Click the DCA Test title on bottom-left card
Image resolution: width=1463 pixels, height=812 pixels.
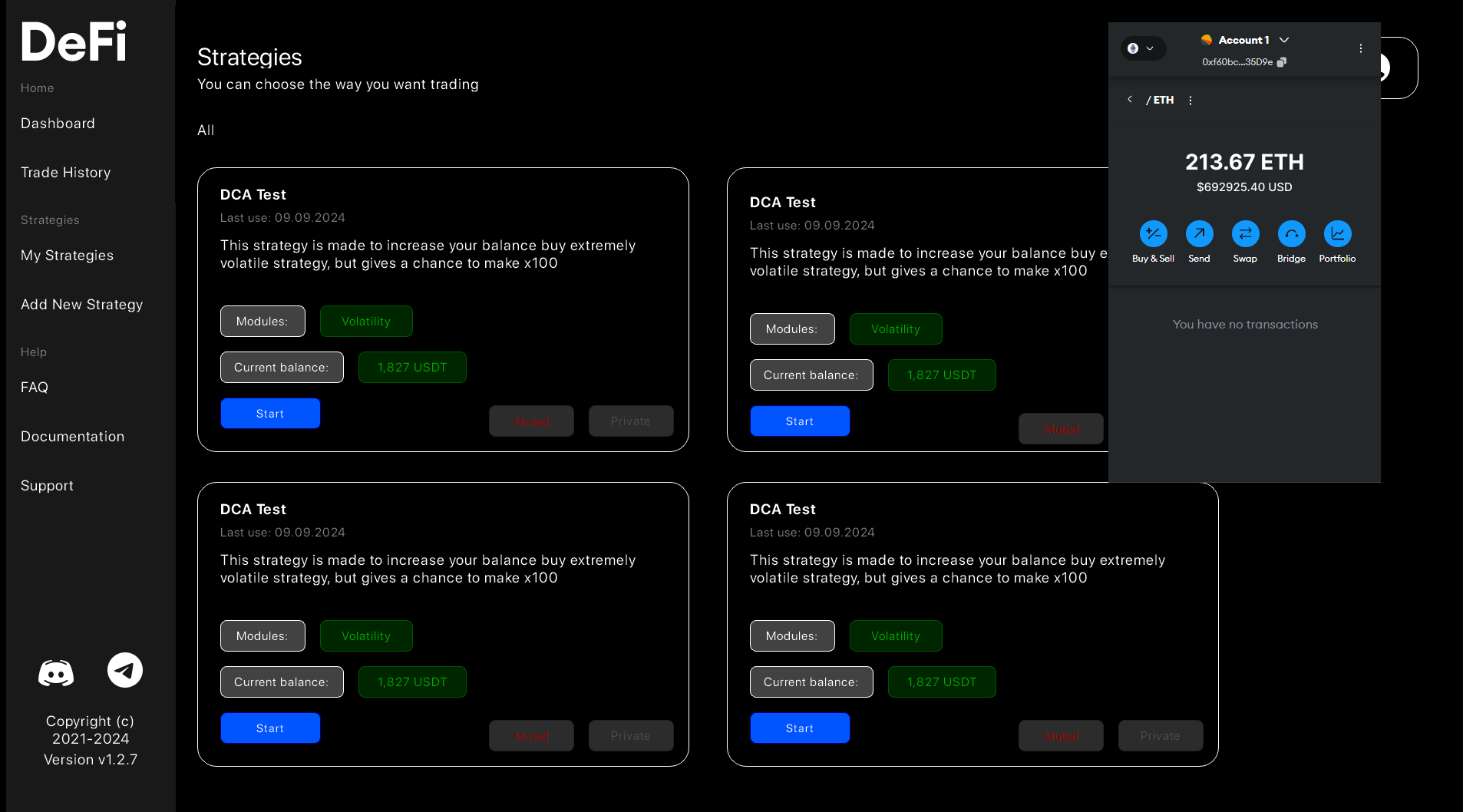tap(253, 510)
